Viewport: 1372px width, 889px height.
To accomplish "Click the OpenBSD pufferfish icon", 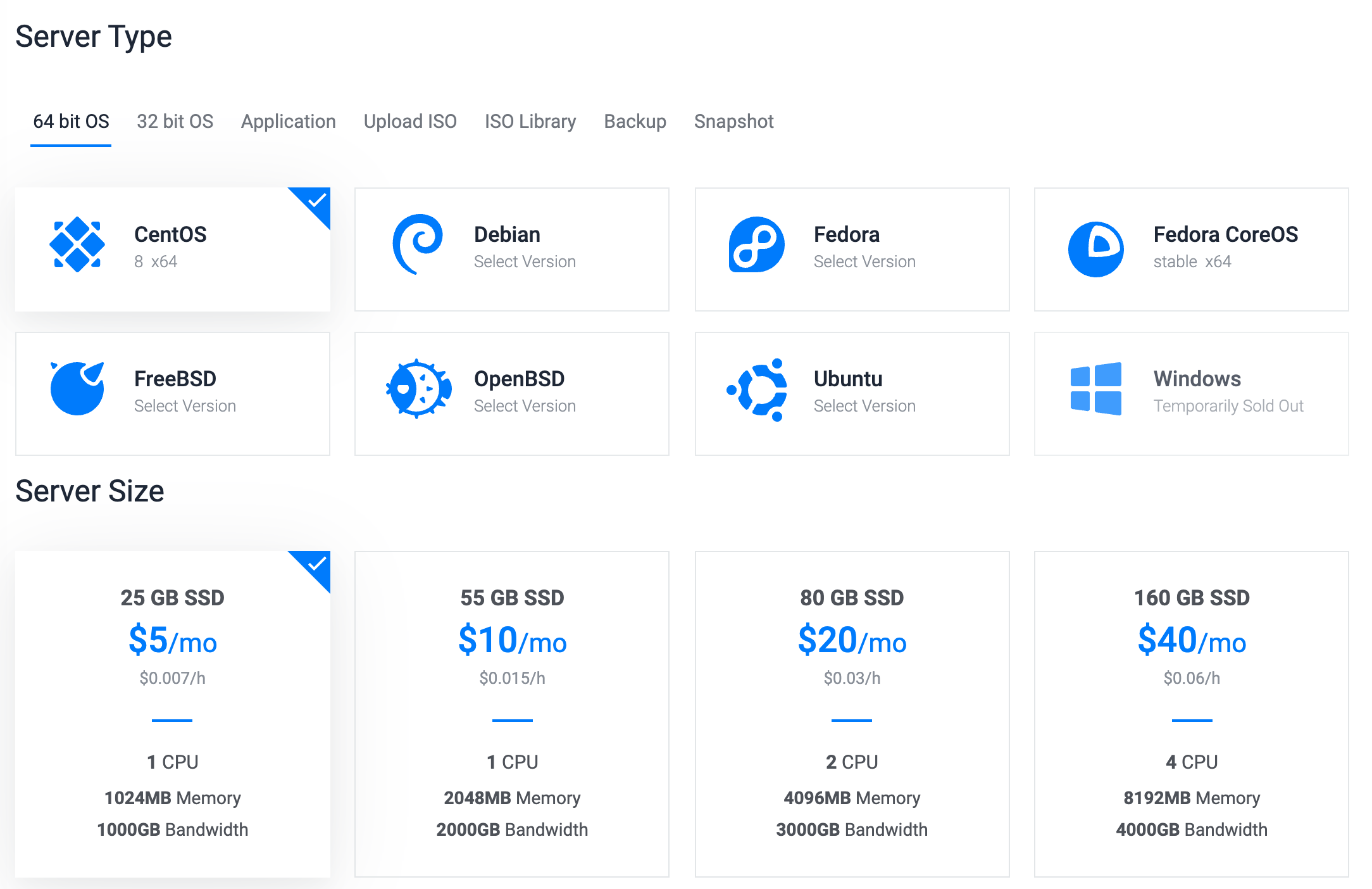I will (x=418, y=388).
